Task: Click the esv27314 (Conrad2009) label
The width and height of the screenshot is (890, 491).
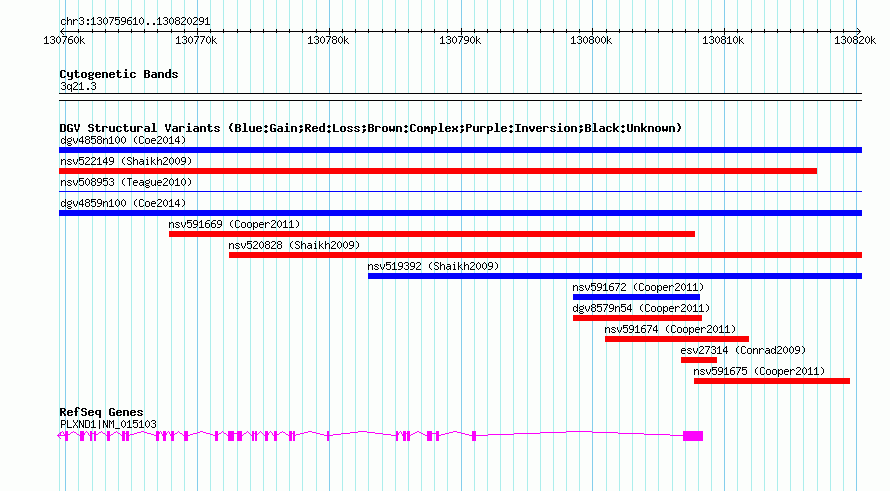Action: click(x=743, y=350)
